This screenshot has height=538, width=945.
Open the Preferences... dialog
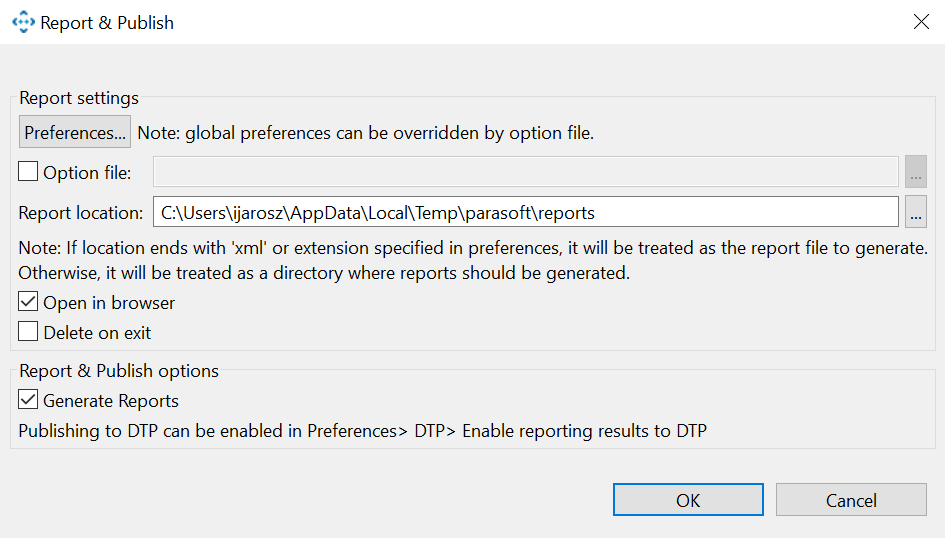point(75,132)
